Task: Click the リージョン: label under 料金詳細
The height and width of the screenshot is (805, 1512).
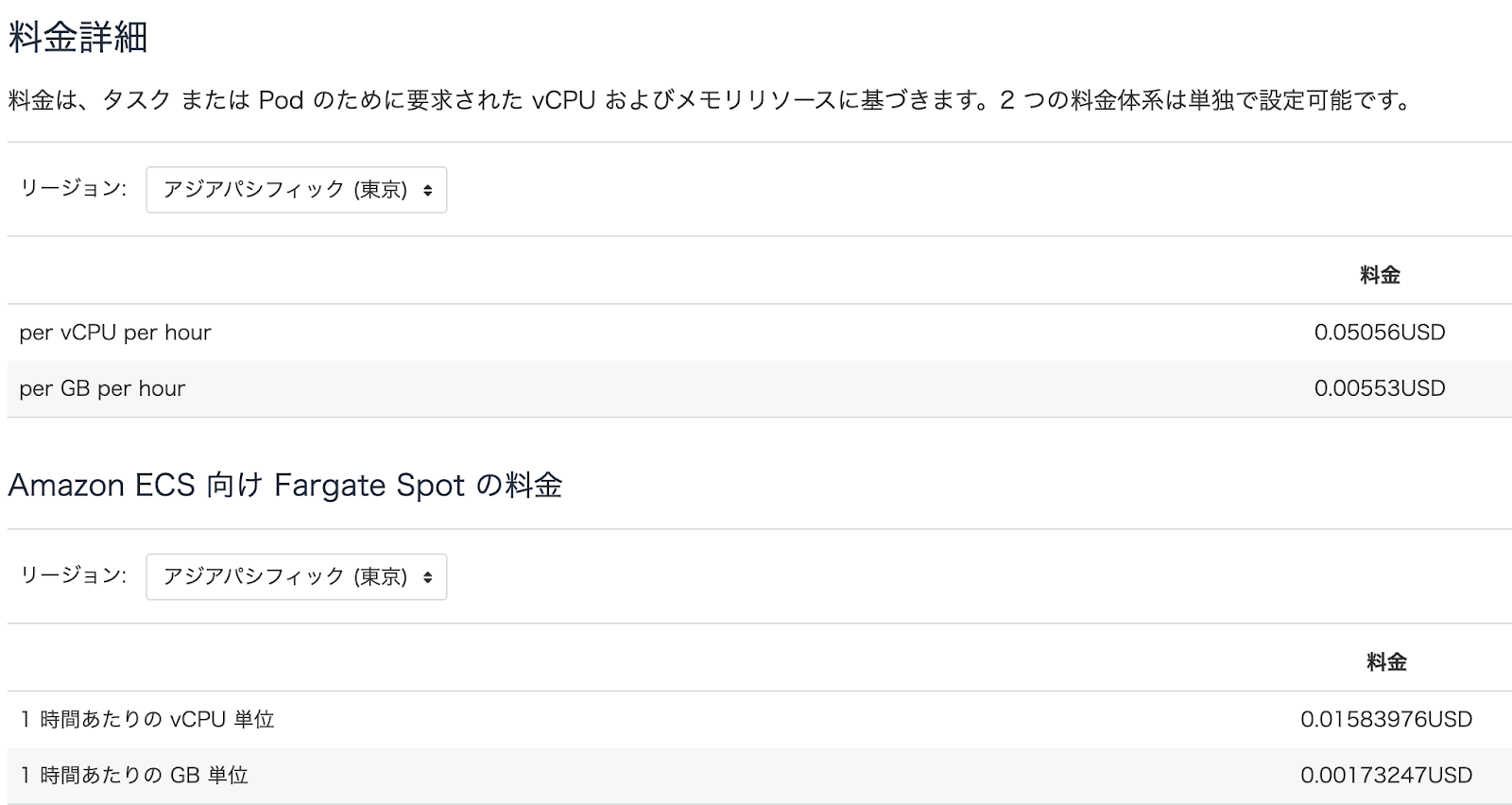Action: pos(74,188)
